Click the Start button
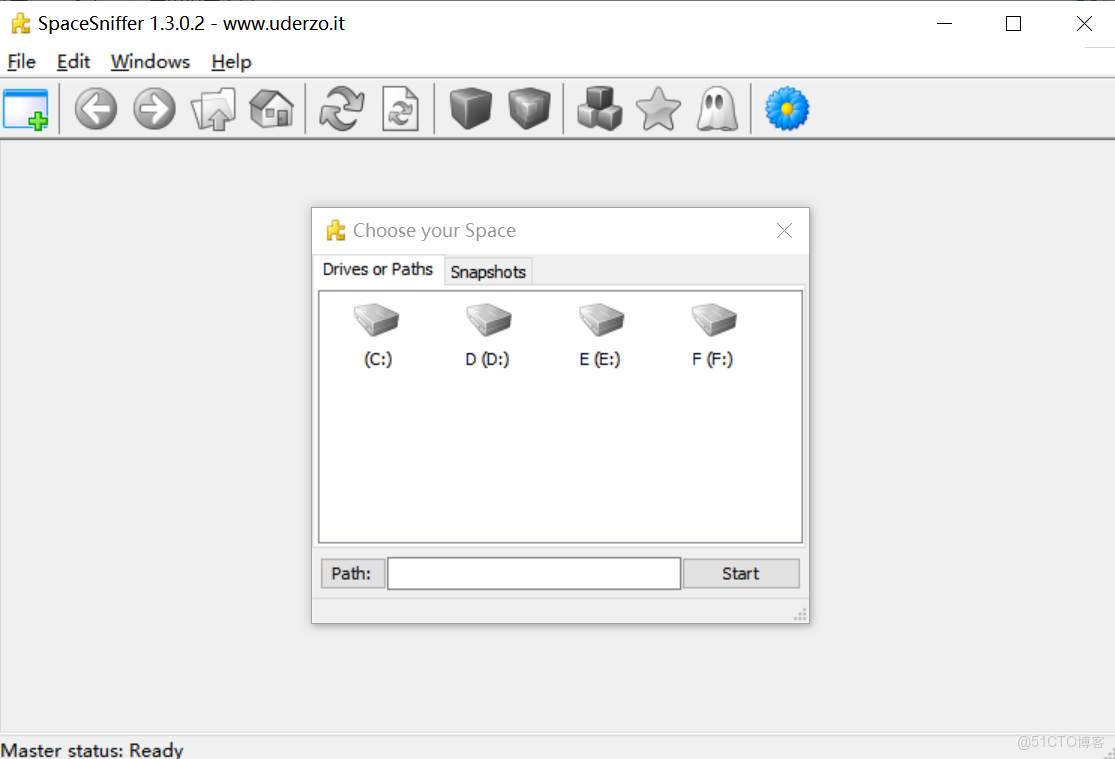Viewport: 1115px width, 759px height. pos(741,573)
